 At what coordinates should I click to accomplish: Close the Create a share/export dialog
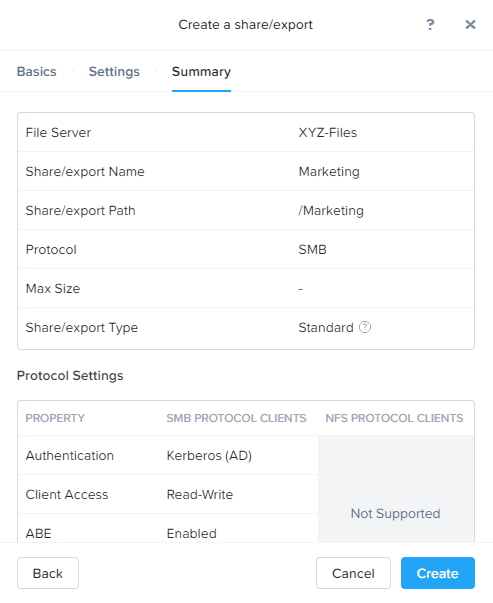470,25
